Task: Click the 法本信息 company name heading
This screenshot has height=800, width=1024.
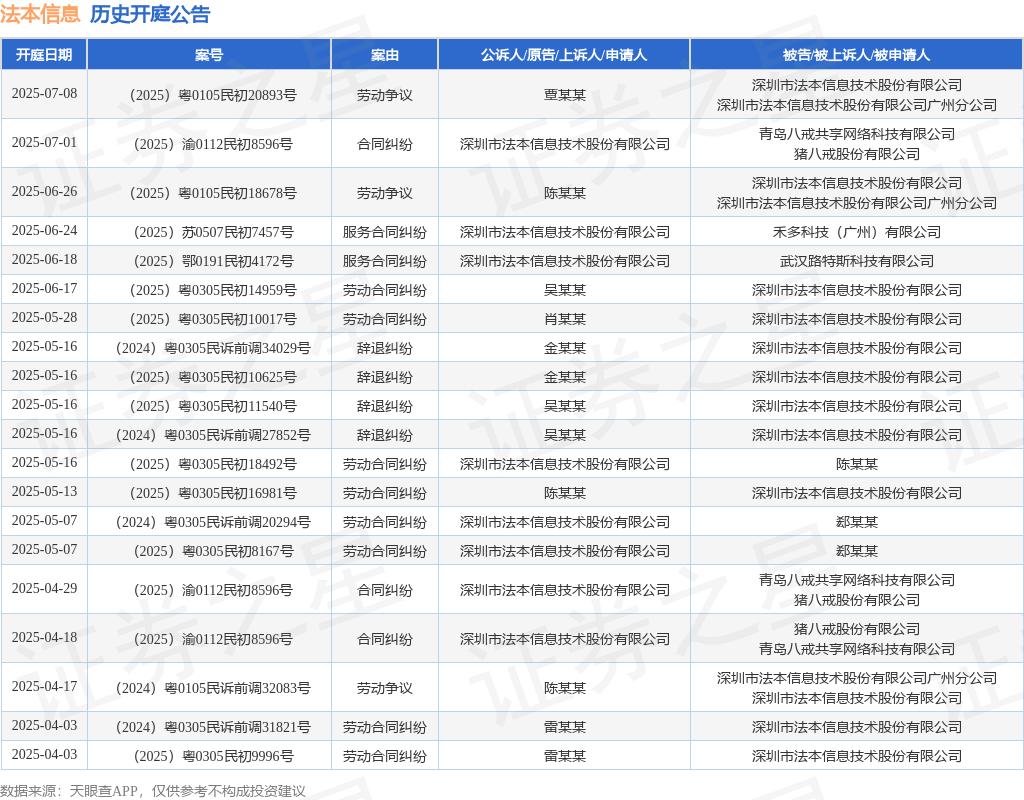Action: tap(40, 14)
